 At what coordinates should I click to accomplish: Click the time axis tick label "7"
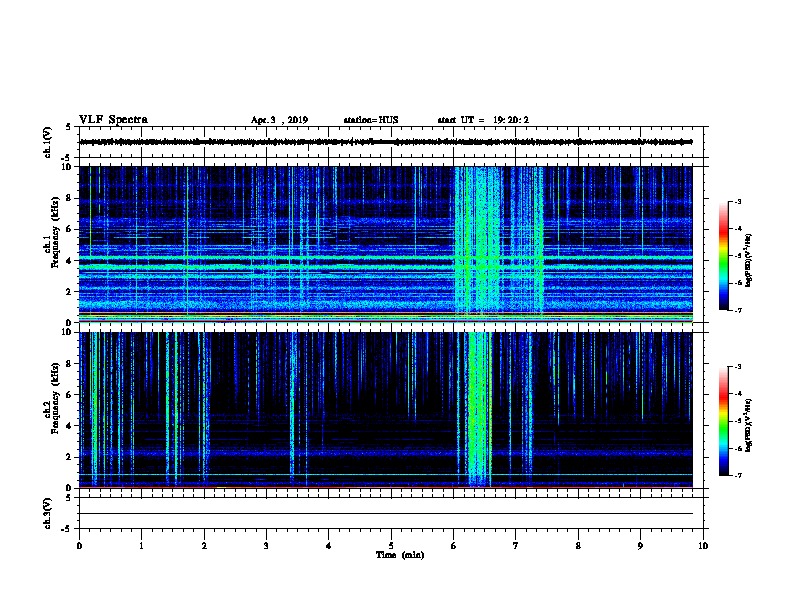pyautogui.click(x=516, y=546)
